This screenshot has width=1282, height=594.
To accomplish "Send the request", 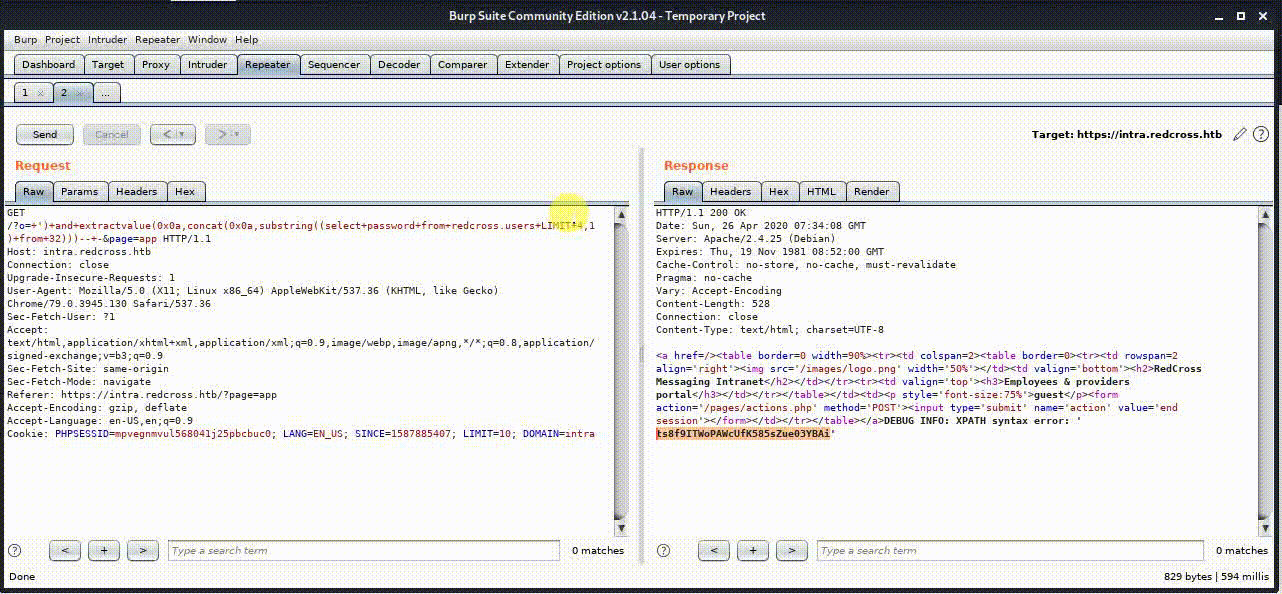I will pos(45,134).
